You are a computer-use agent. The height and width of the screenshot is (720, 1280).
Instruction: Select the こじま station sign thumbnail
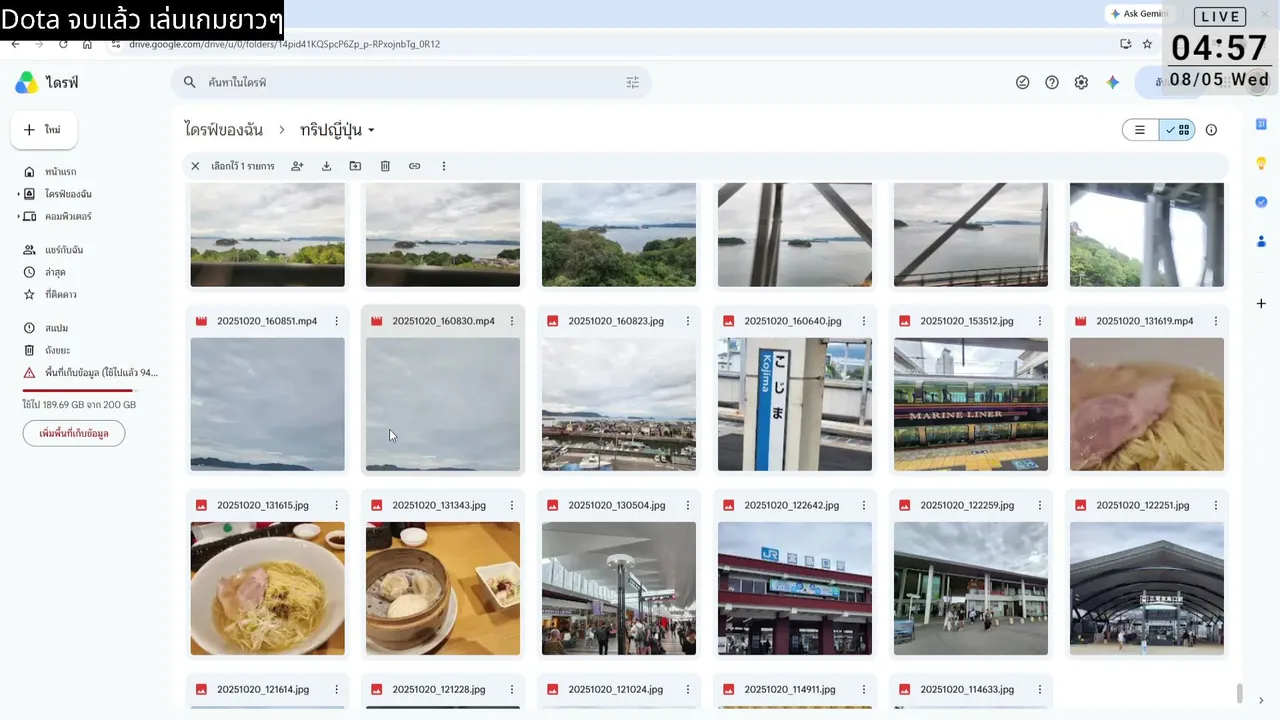tap(795, 404)
